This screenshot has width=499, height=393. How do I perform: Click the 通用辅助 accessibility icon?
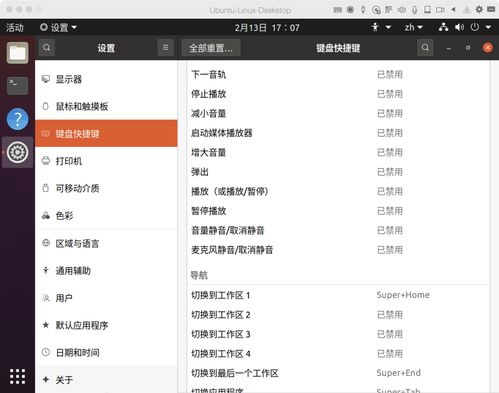(x=46, y=270)
